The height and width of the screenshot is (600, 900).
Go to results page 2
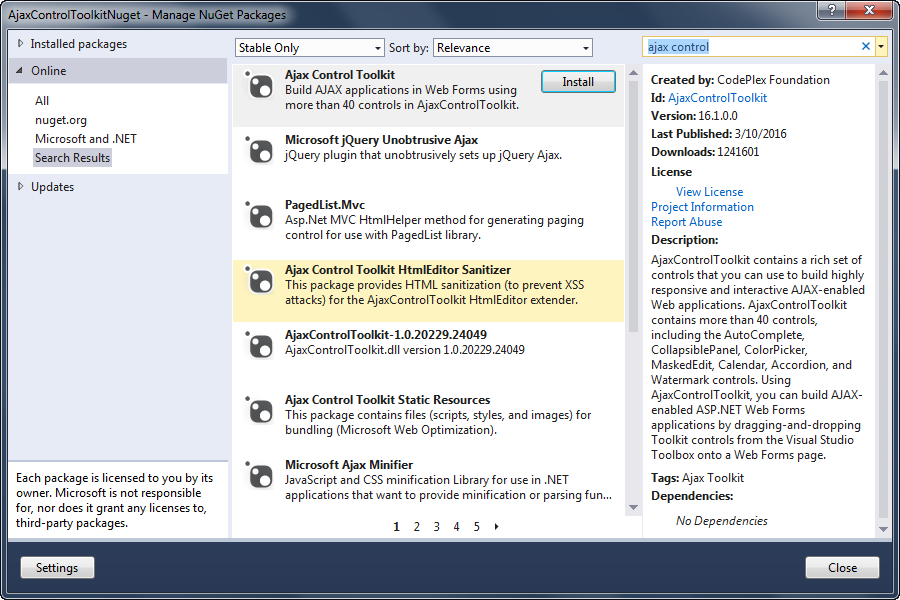pyautogui.click(x=417, y=527)
